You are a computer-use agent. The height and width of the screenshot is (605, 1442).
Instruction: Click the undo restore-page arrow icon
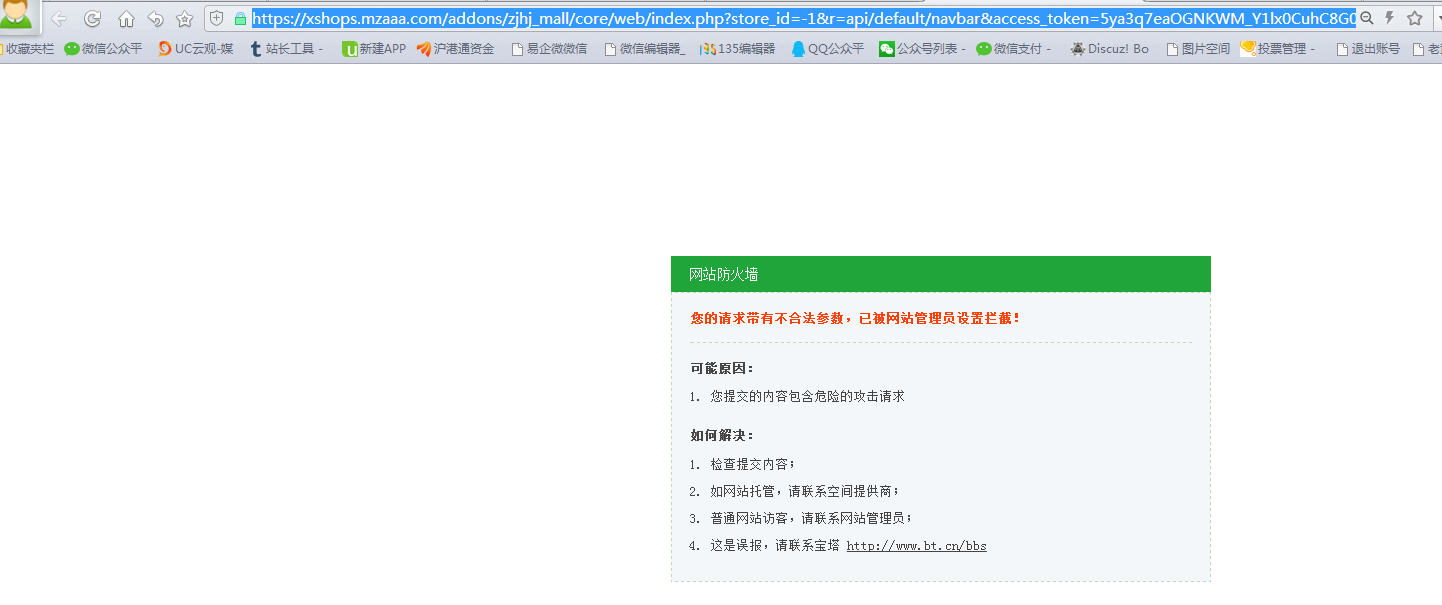(155, 18)
